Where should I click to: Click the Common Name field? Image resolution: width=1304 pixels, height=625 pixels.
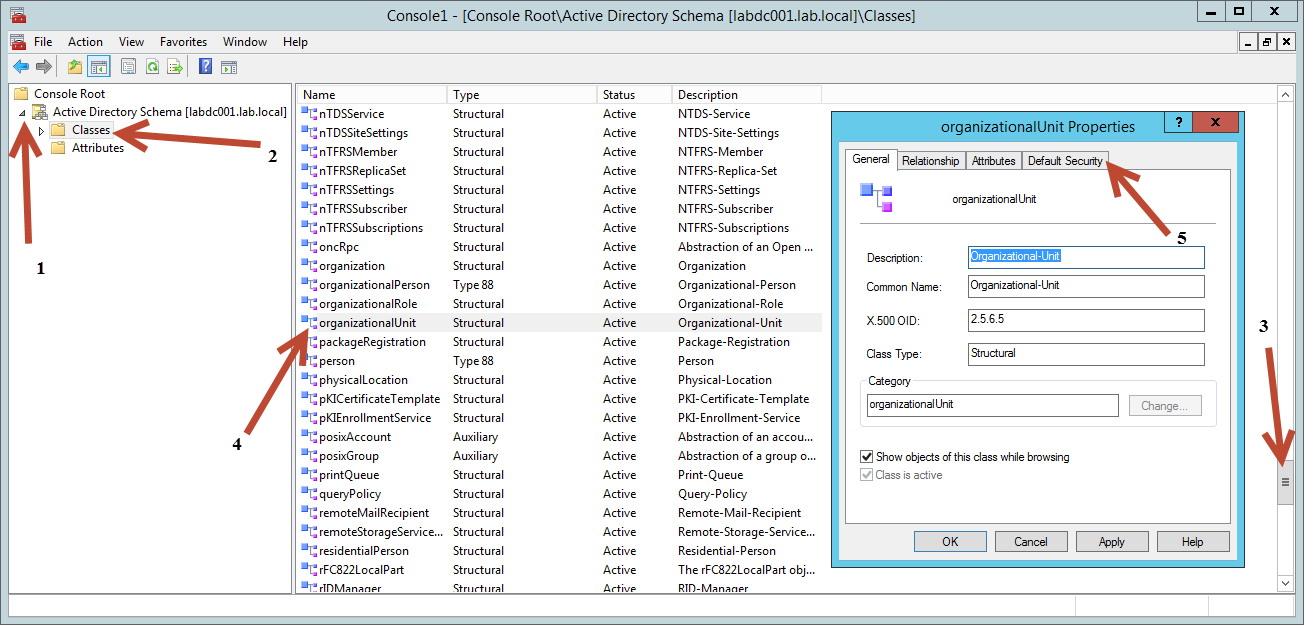pos(1086,286)
